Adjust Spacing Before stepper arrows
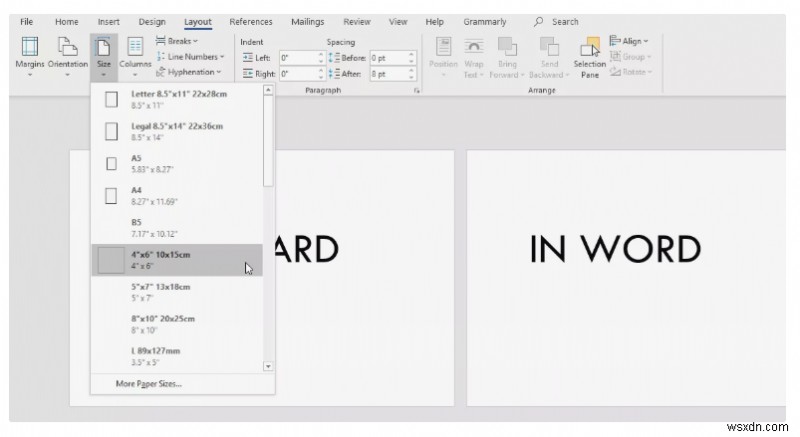Image resolution: width=800 pixels, height=437 pixels. point(412,58)
